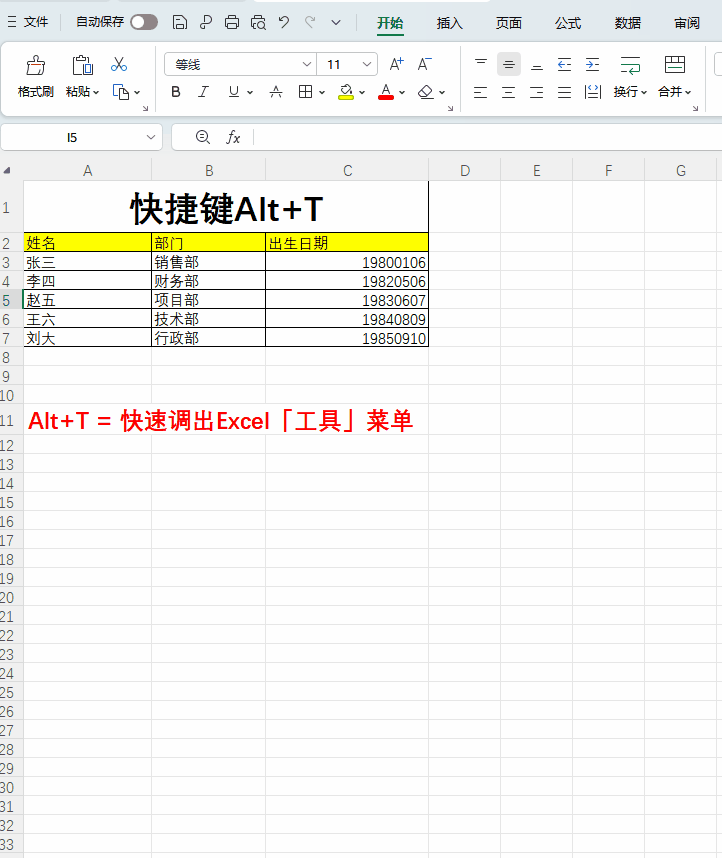Screen dimensions: 722x858
Task: Click the save document icon
Action: pyautogui.click(x=180, y=22)
